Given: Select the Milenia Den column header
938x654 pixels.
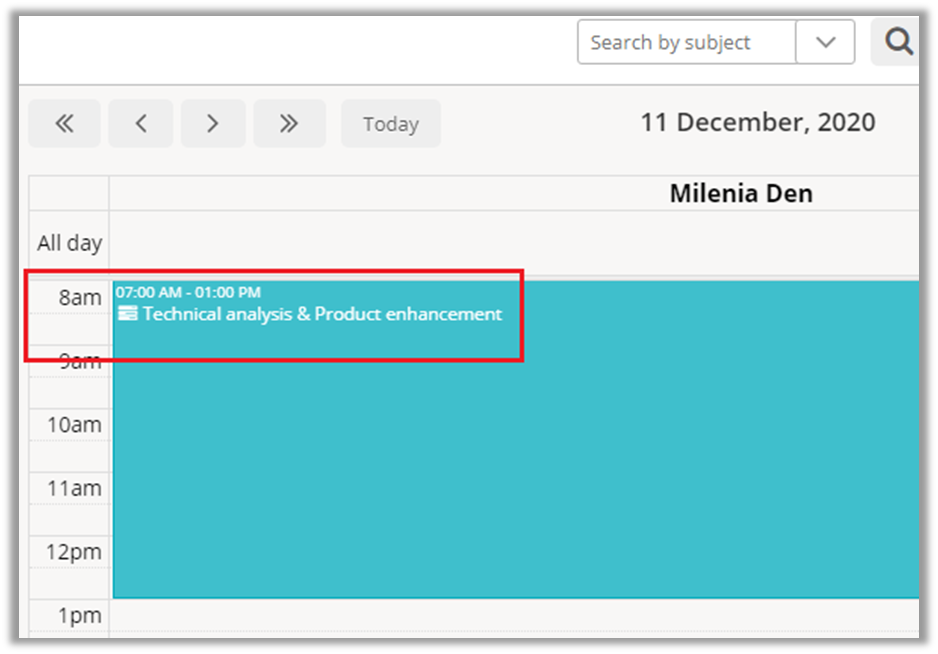Looking at the screenshot, I should click(x=740, y=194).
